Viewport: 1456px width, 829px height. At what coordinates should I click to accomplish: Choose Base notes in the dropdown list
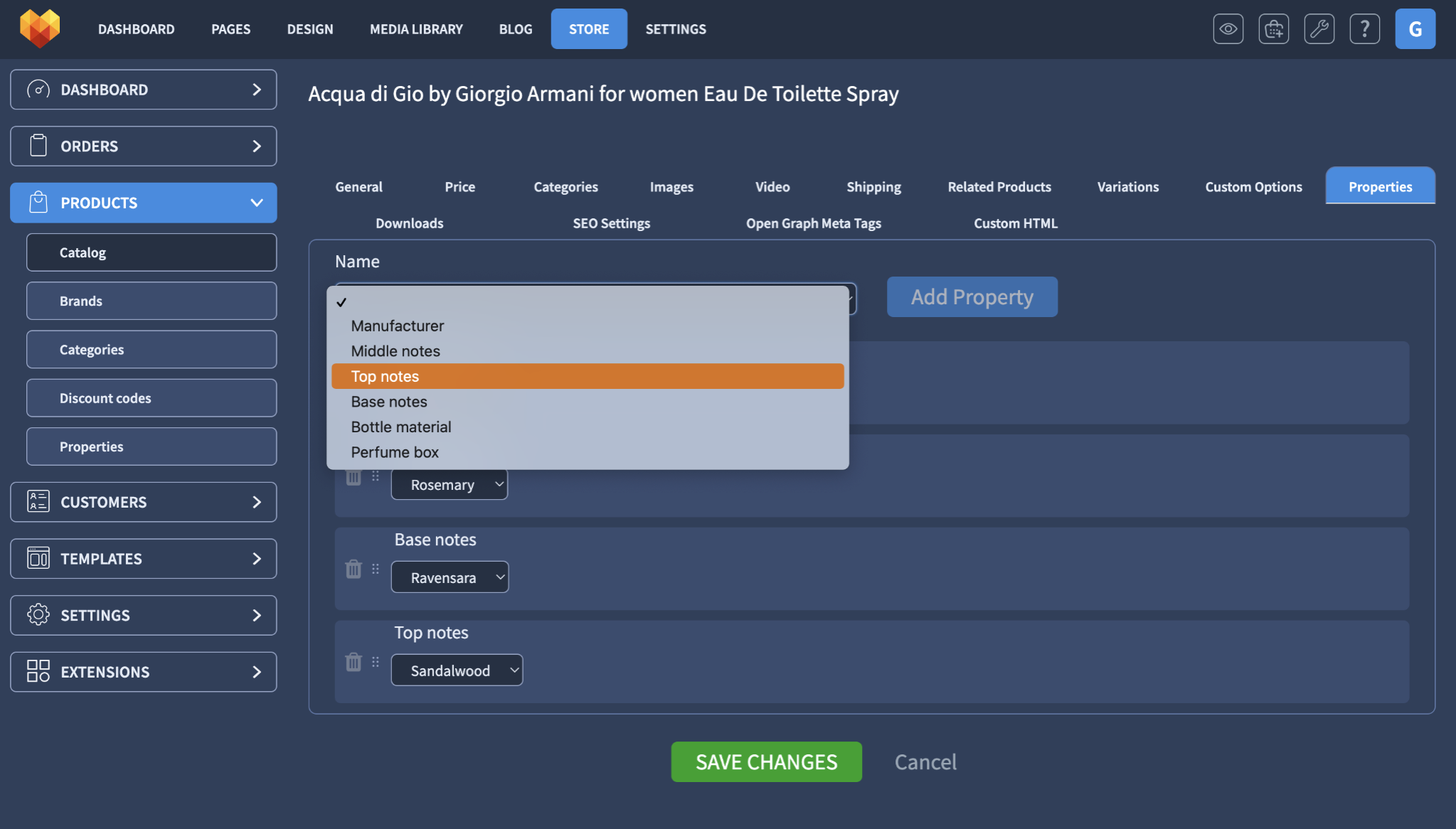588,402
